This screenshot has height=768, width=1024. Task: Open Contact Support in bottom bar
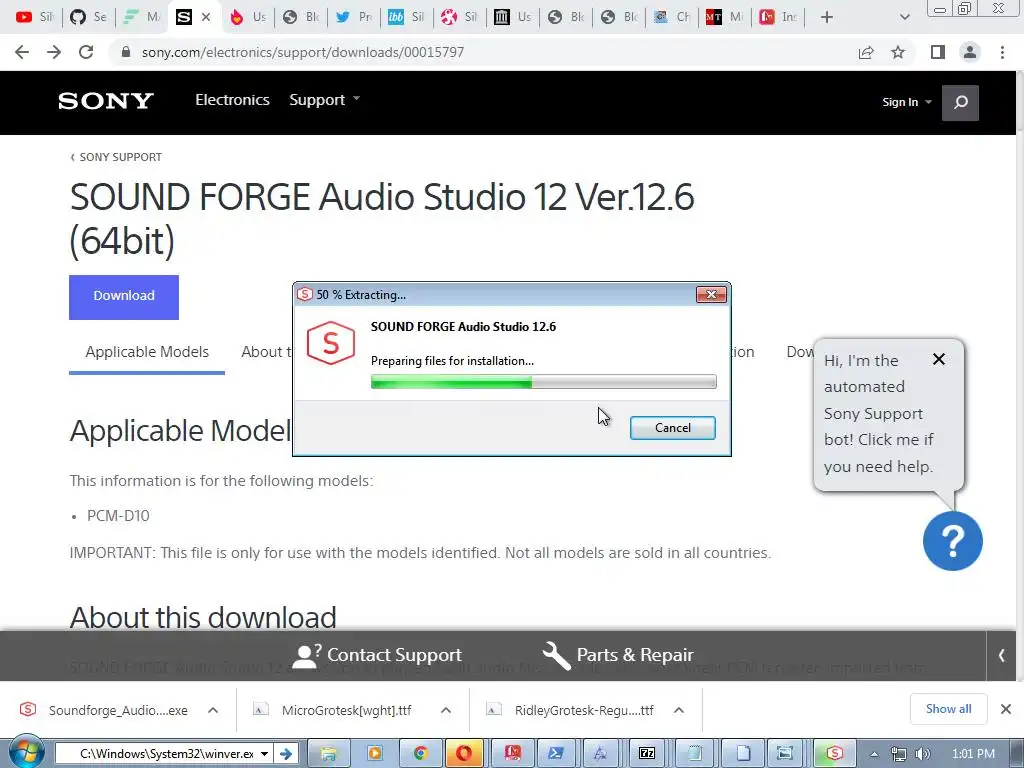pos(377,655)
